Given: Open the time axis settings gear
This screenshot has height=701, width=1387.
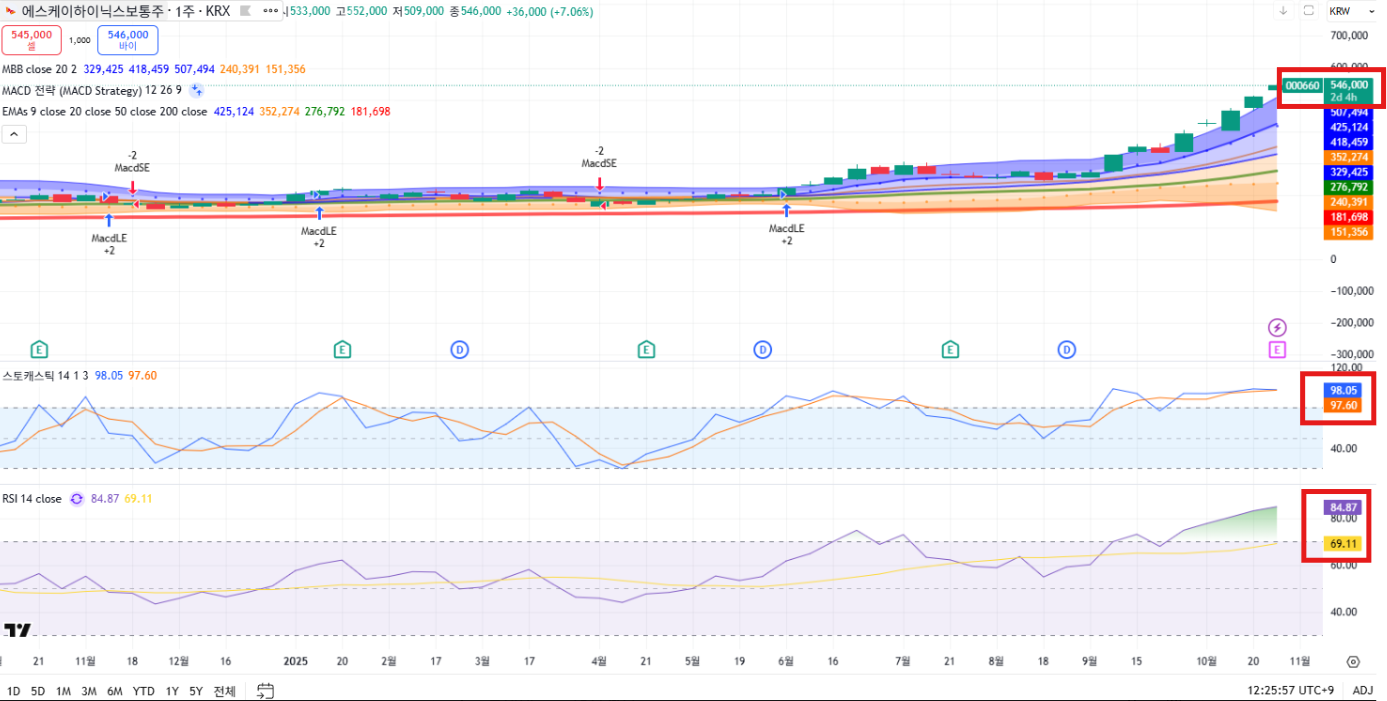Looking at the screenshot, I should 1353,662.
